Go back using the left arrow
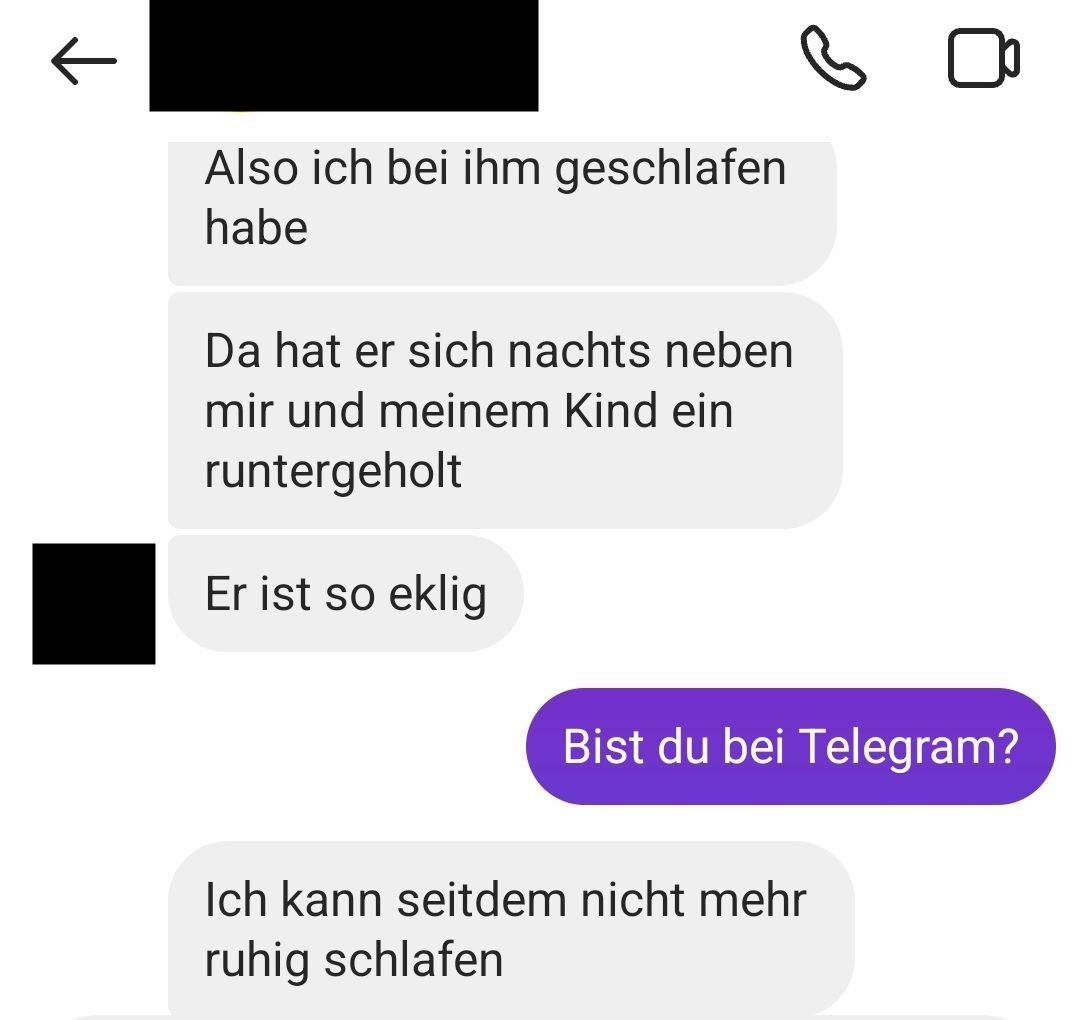 (83, 61)
